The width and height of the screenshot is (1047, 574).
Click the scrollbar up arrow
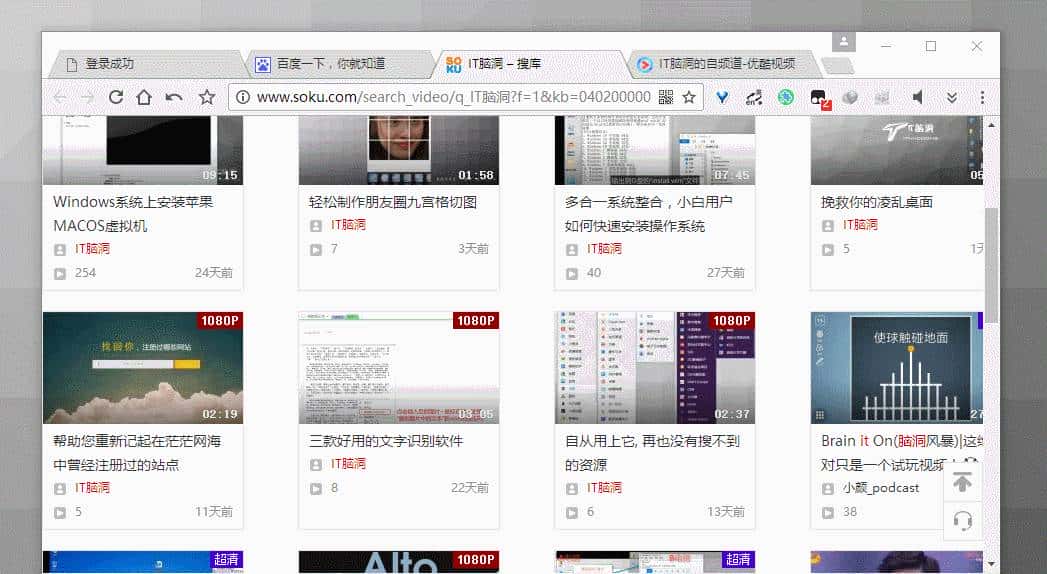tap(992, 125)
